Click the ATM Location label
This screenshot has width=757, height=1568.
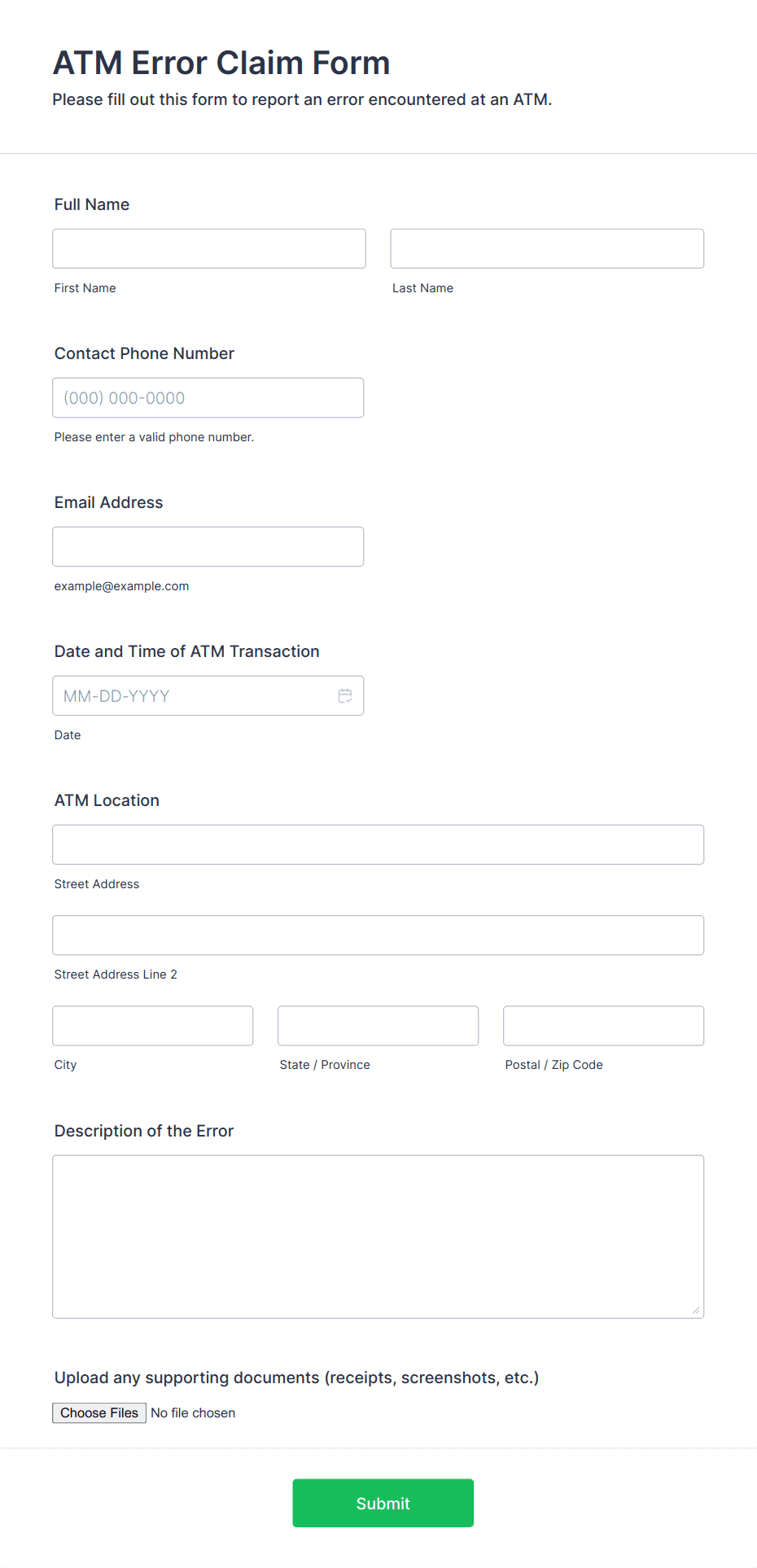pos(107,800)
